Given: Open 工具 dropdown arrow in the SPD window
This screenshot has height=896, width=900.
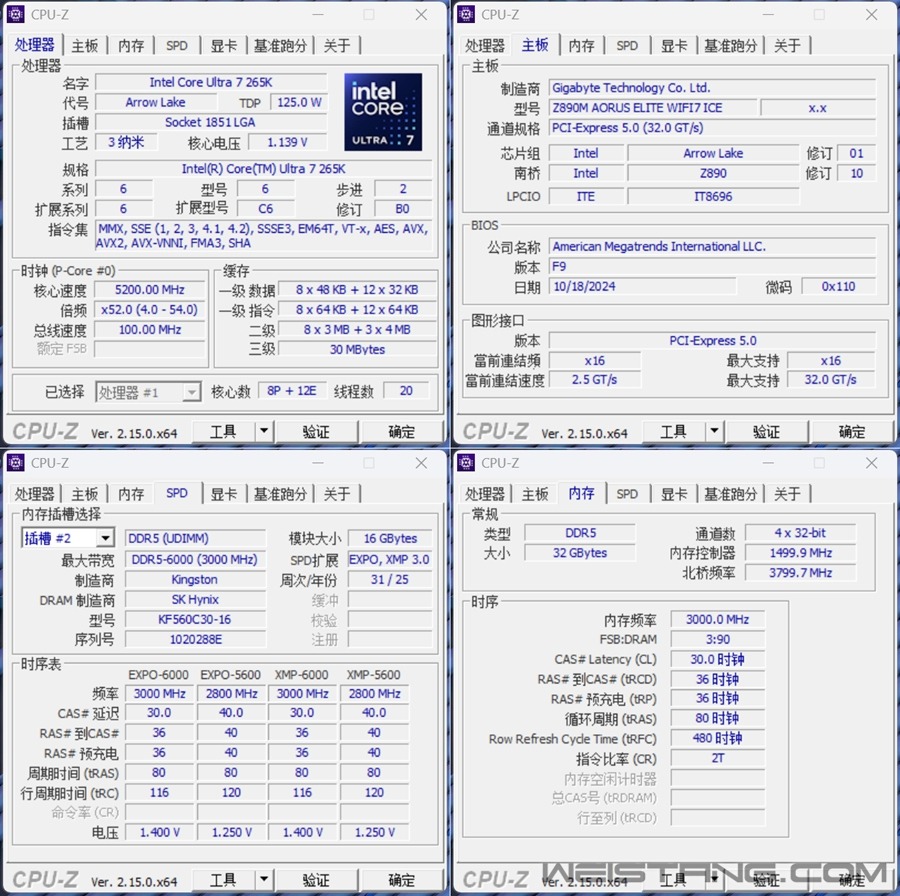Looking at the screenshot, I should [263, 879].
